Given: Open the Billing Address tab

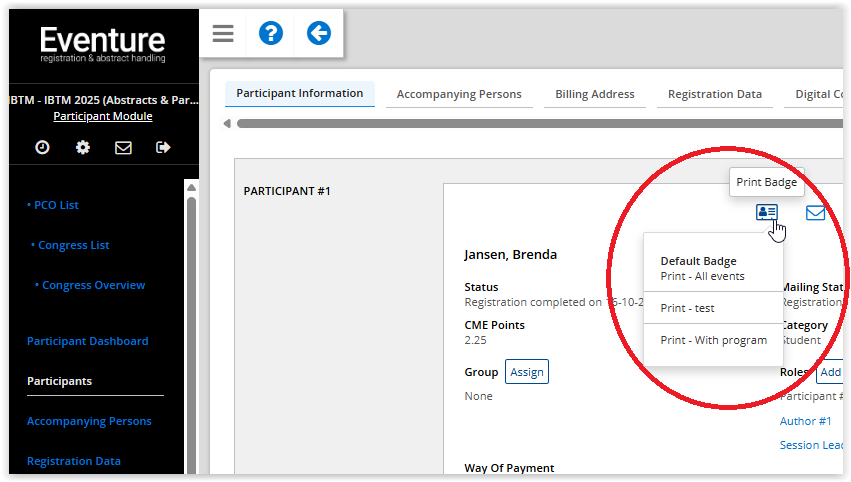Looking at the screenshot, I should [x=595, y=94].
